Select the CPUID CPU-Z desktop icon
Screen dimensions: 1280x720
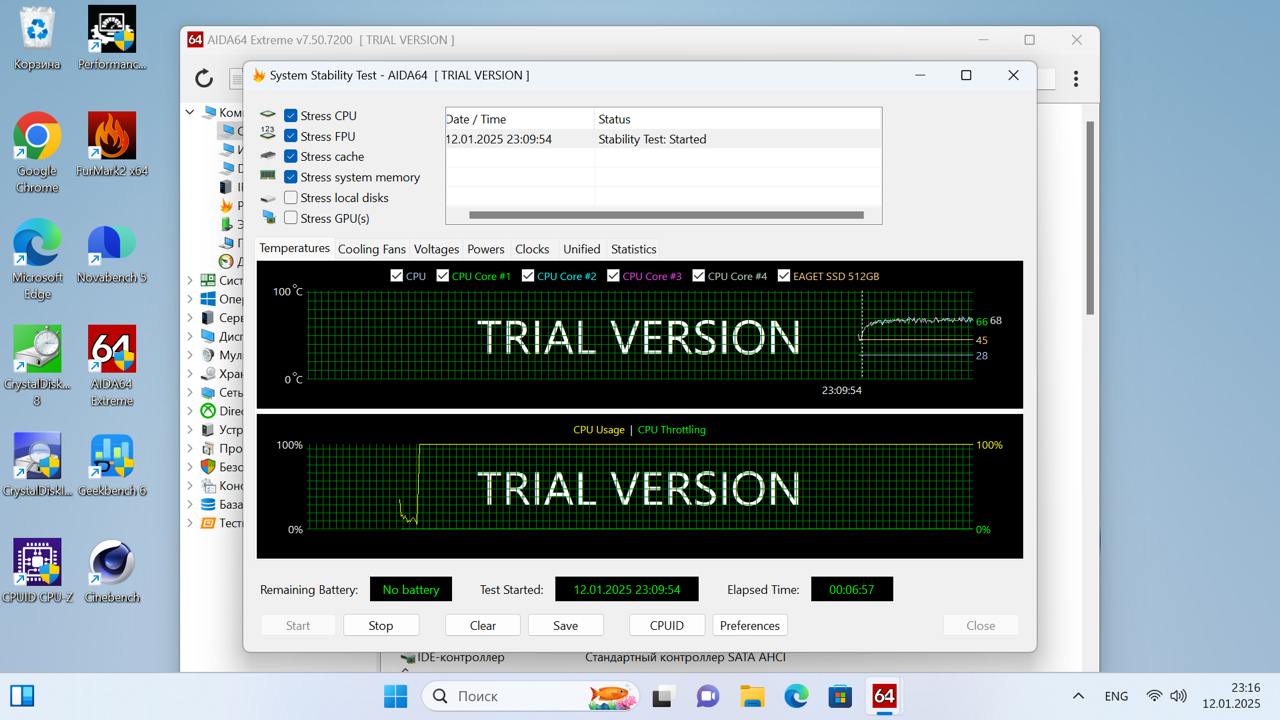point(37,572)
